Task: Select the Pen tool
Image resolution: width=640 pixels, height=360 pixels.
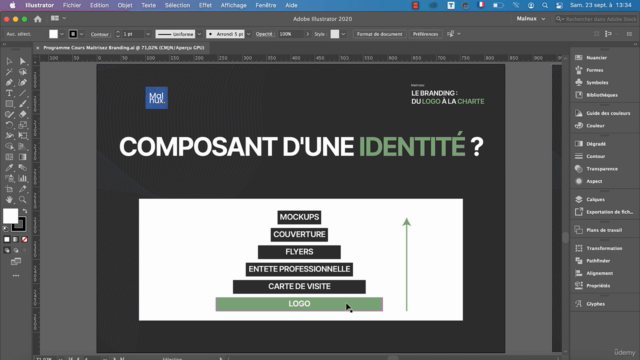Action: point(9,82)
